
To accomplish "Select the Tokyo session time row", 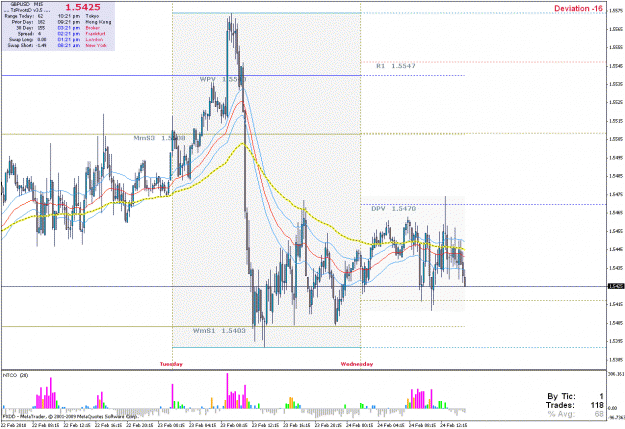I will pyautogui.click(x=78, y=16).
